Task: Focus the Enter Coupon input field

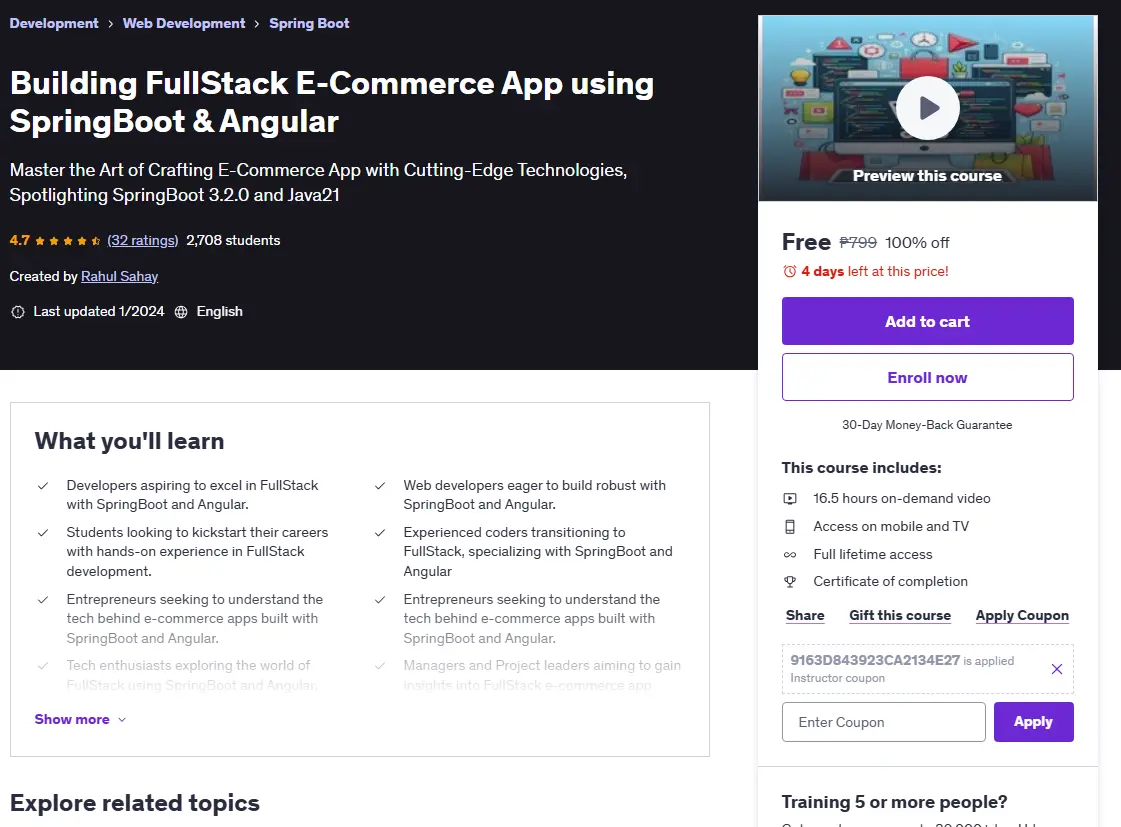Action: 884,722
